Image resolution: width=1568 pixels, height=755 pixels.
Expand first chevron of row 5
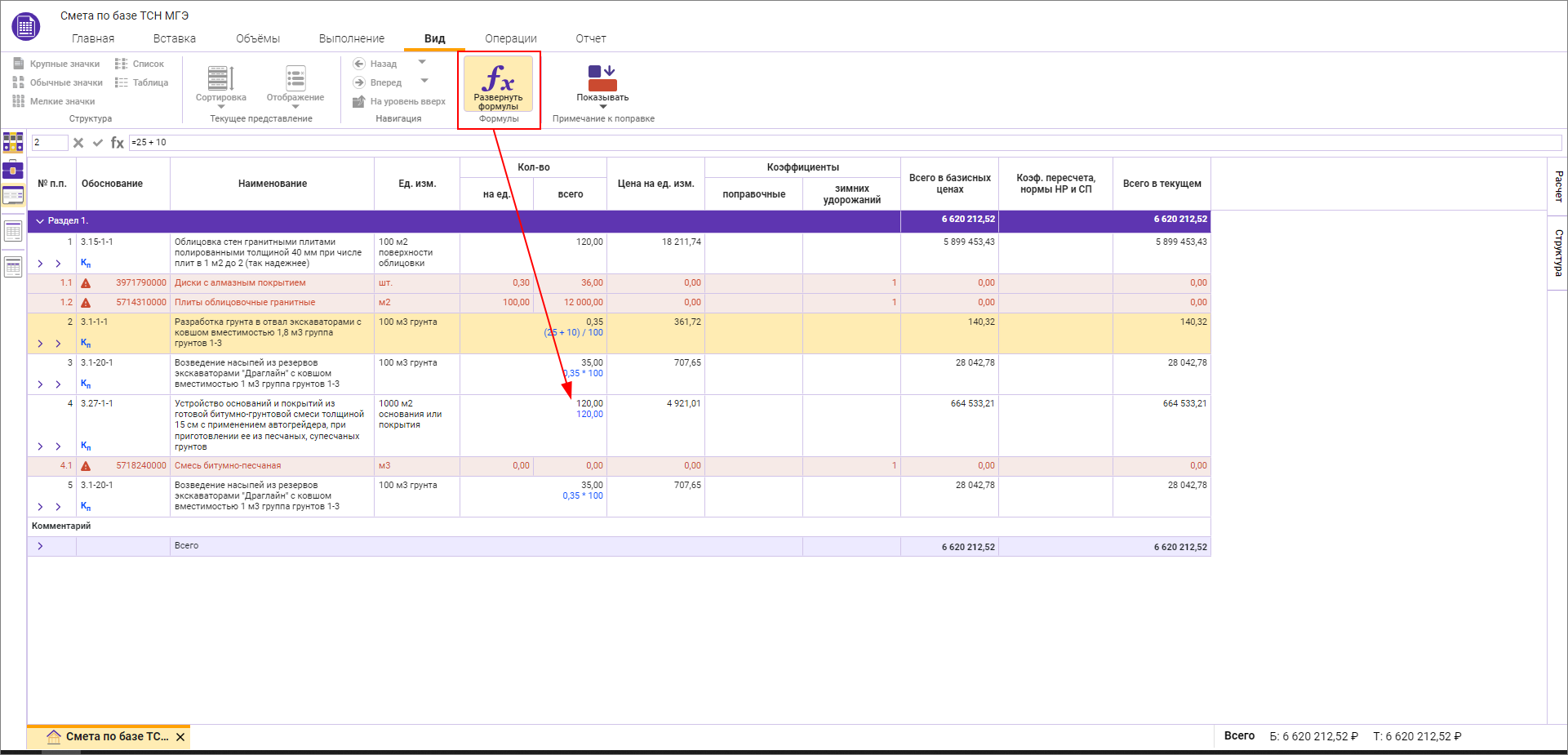pyautogui.click(x=40, y=507)
